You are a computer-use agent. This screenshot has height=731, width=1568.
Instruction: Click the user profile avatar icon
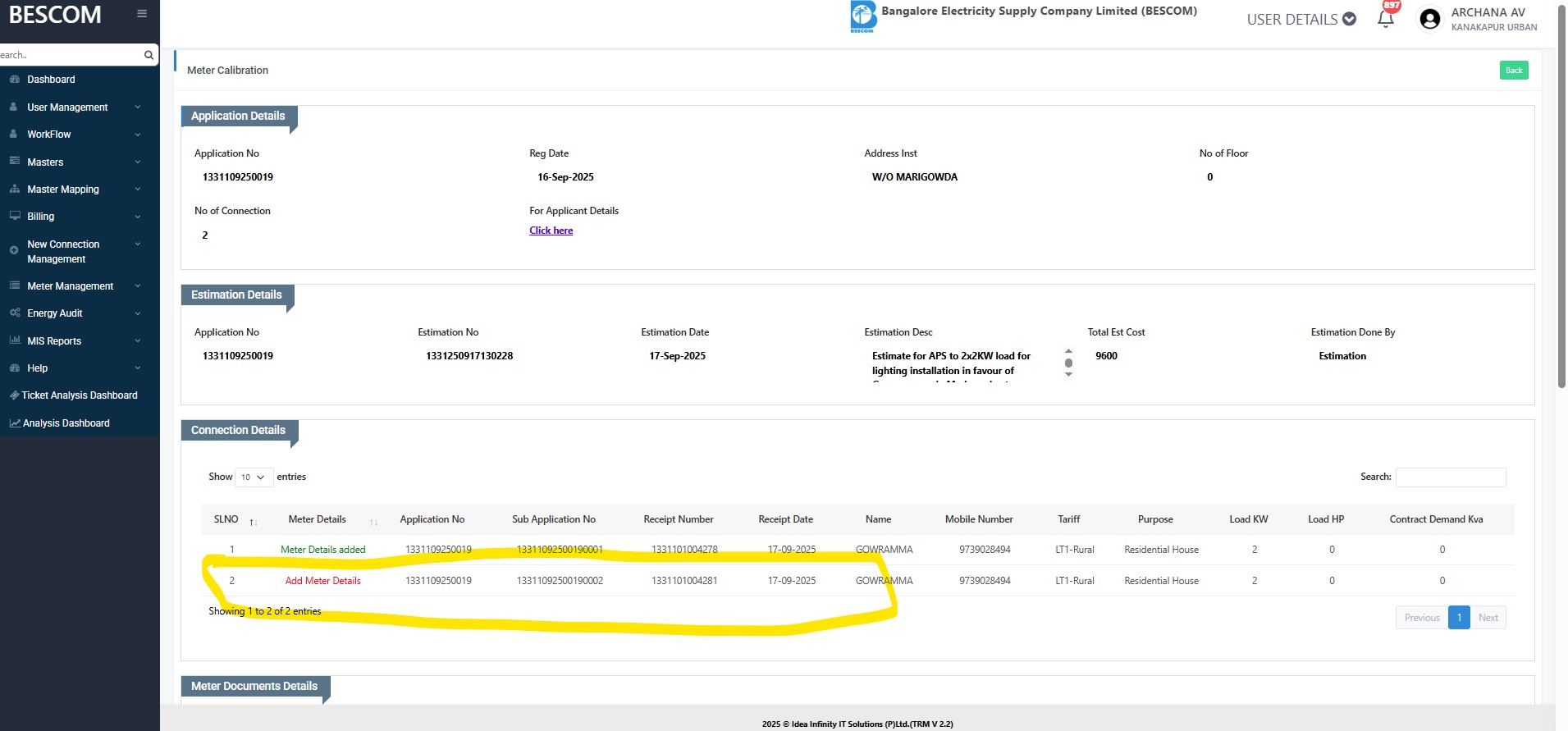click(x=1429, y=19)
